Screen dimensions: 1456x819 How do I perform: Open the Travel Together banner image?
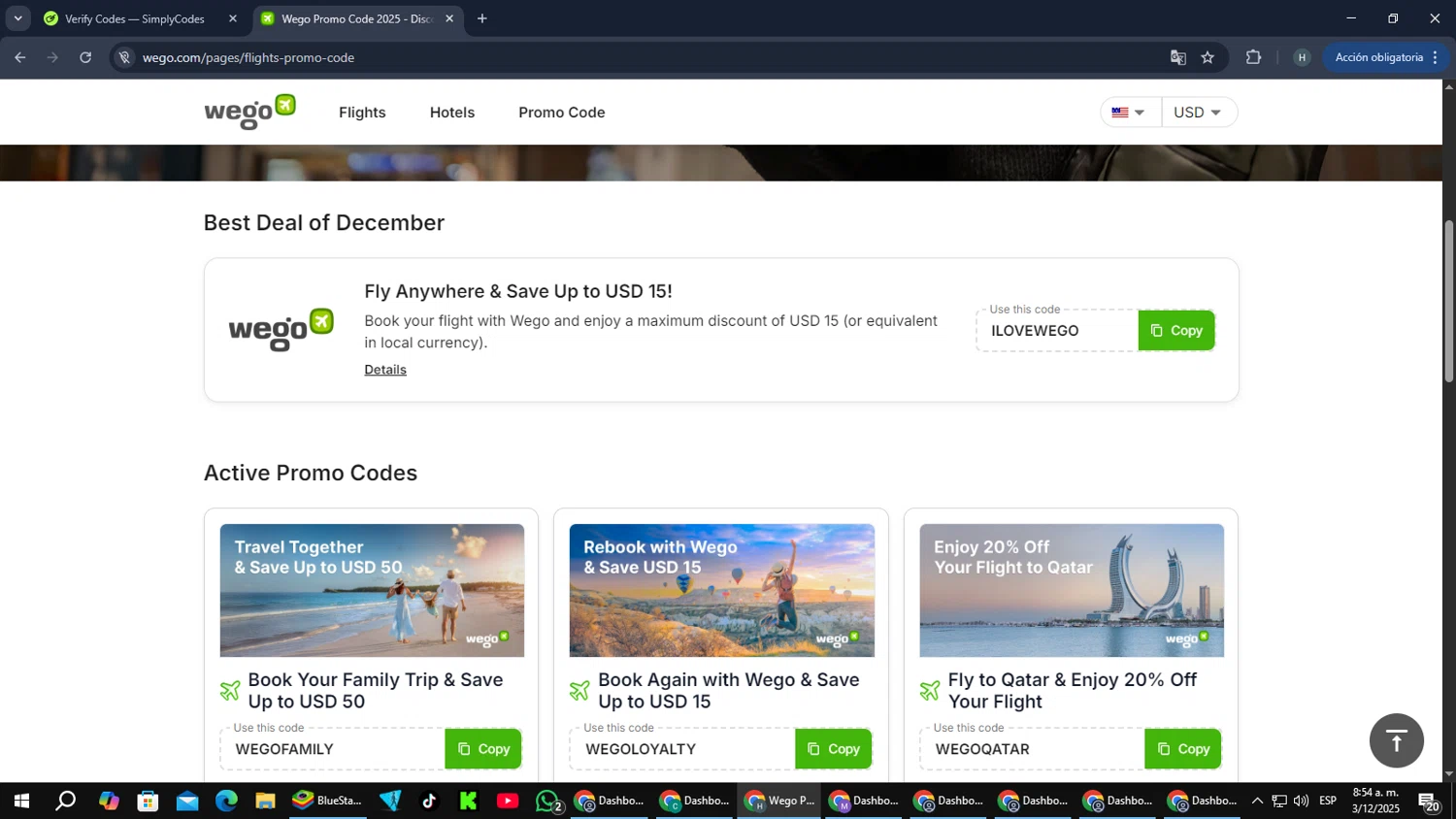pos(372,591)
